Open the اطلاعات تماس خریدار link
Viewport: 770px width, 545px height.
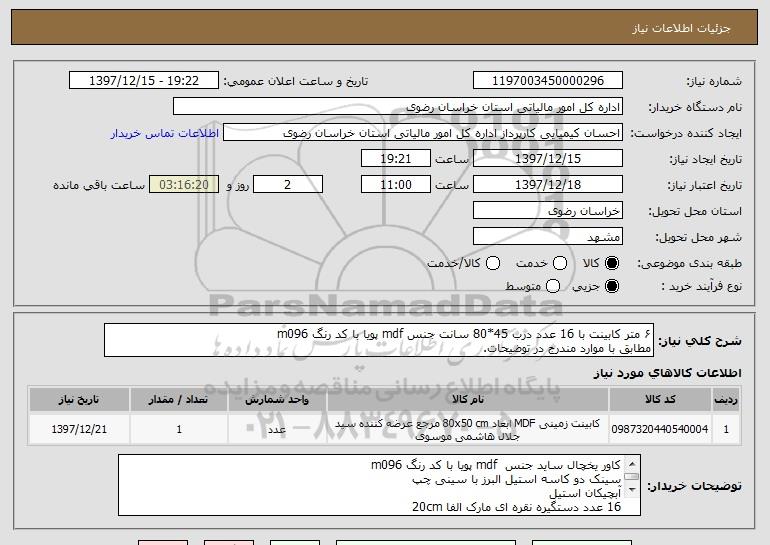[165, 134]
